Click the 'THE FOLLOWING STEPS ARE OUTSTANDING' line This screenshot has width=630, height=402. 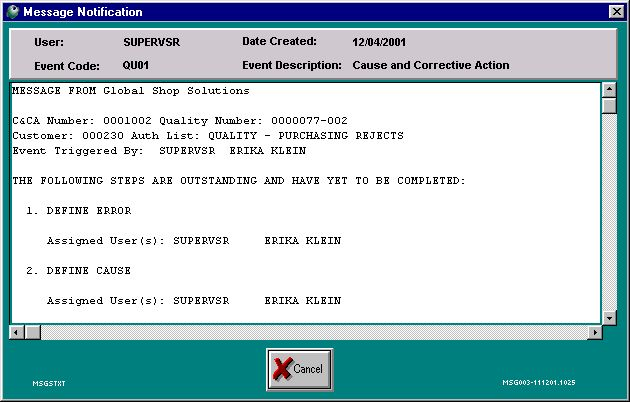(239, 181)
